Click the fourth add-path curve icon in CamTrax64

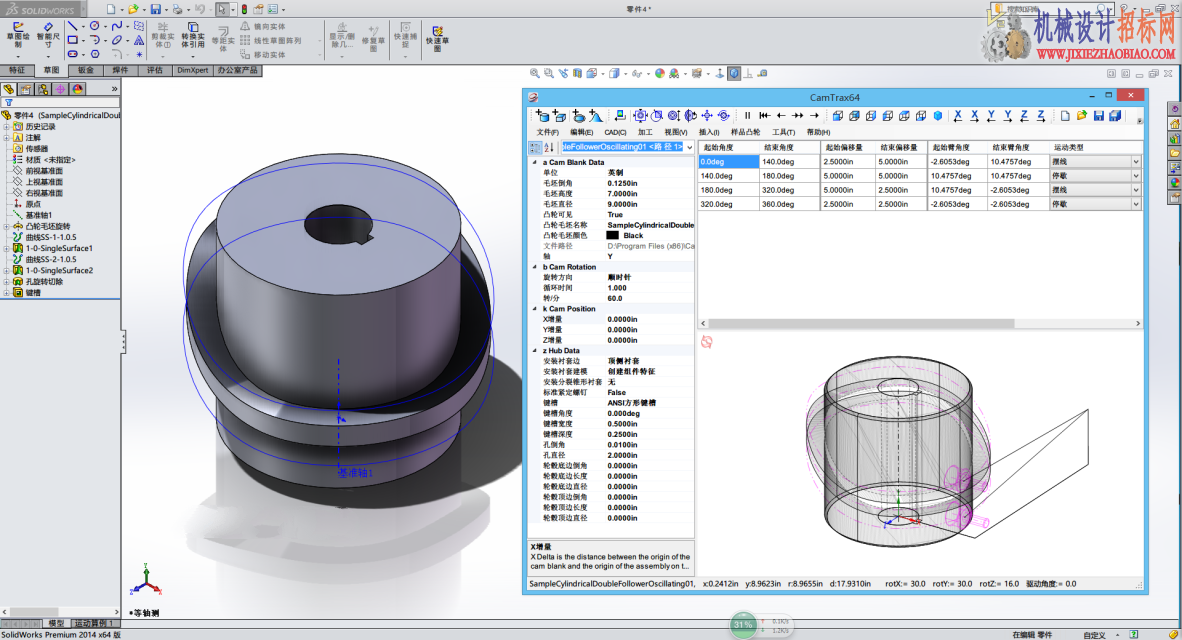click(x=596, y=115)
